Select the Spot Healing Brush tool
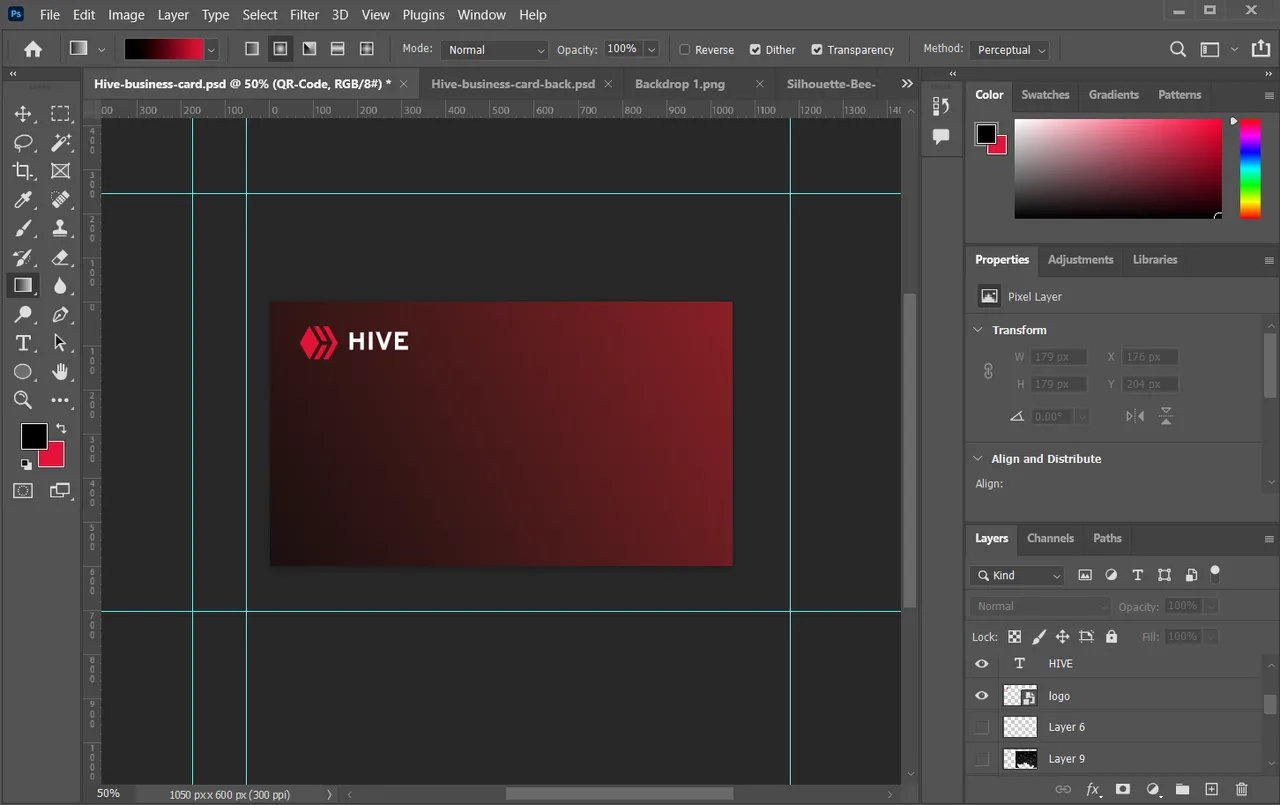1280x805 pixels. (61, 199)
